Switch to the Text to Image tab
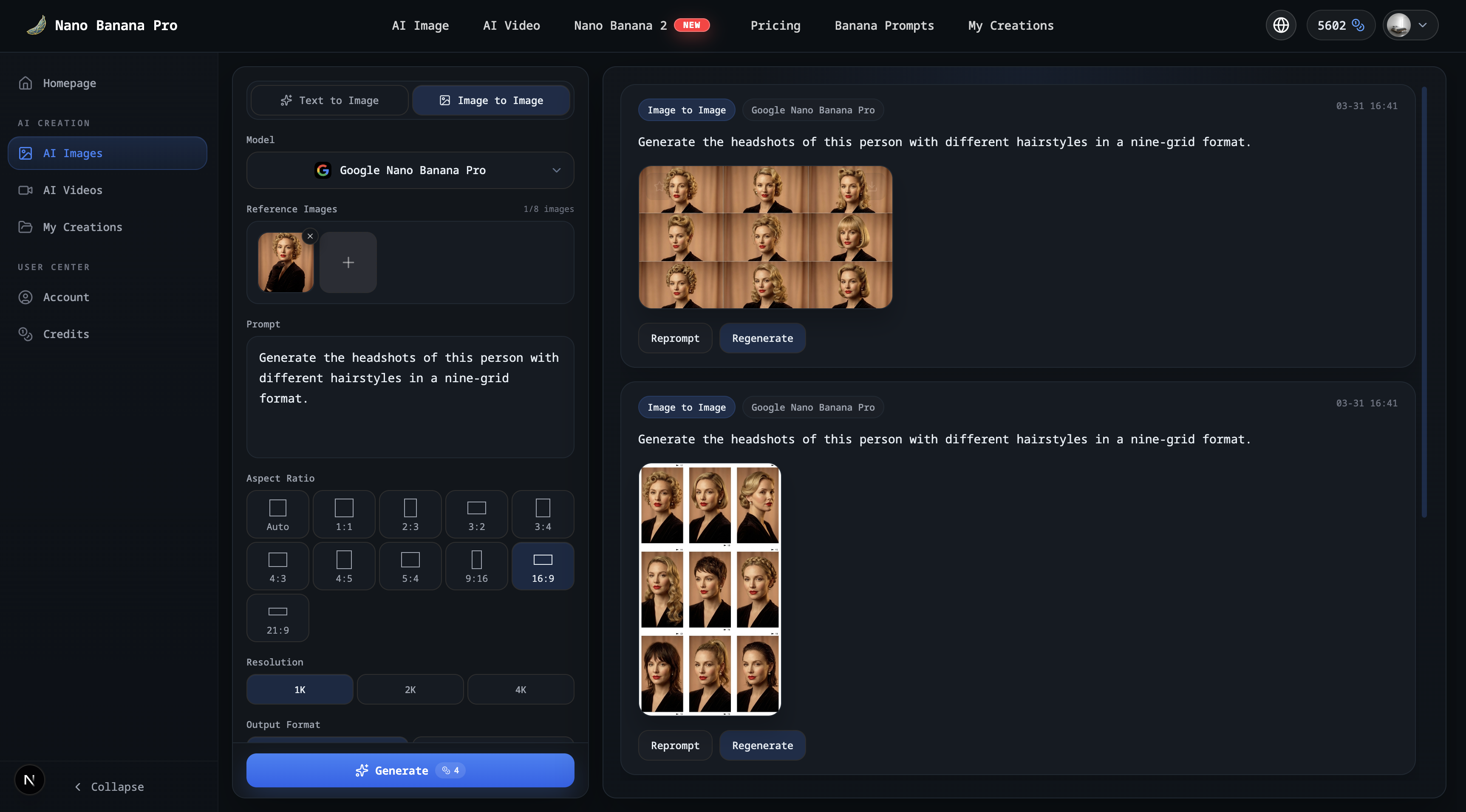Image resolution: width=1466 pixels, height=812 pixels. point(329,100)
